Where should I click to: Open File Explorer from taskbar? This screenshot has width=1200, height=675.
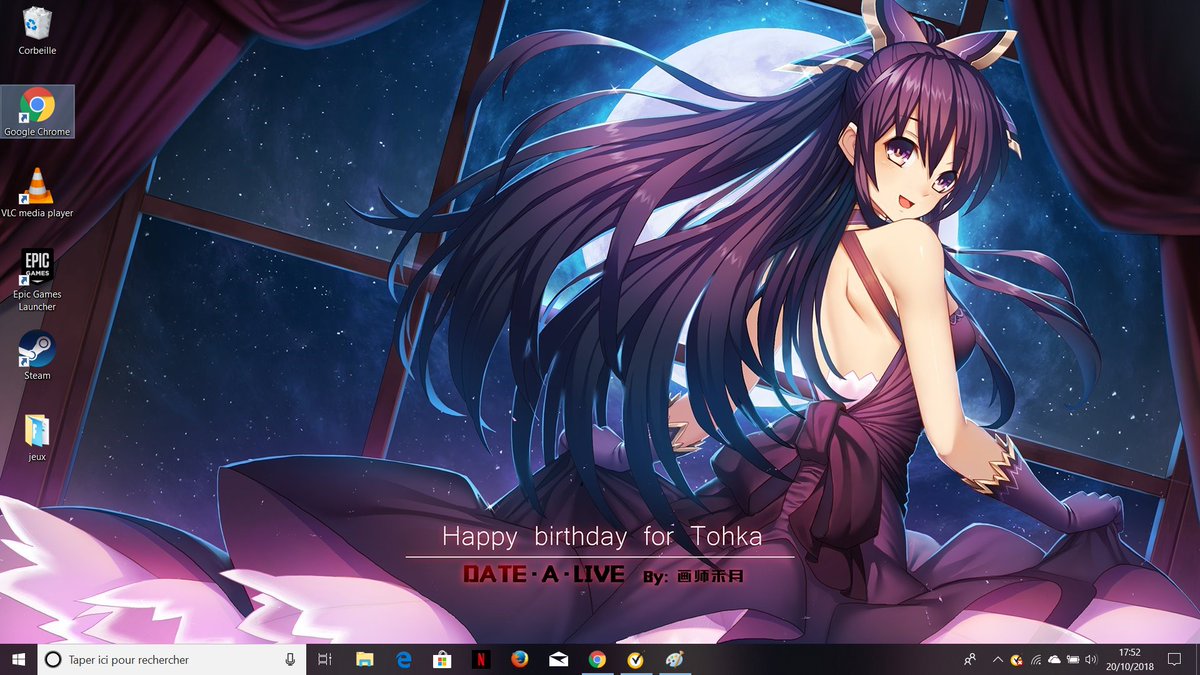(365, 659)
